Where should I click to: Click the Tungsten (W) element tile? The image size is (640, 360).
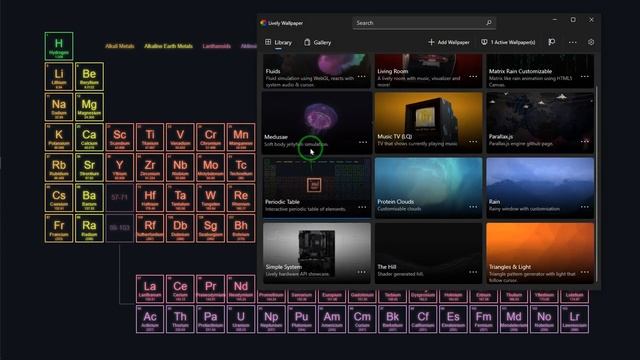pos(210,198)
